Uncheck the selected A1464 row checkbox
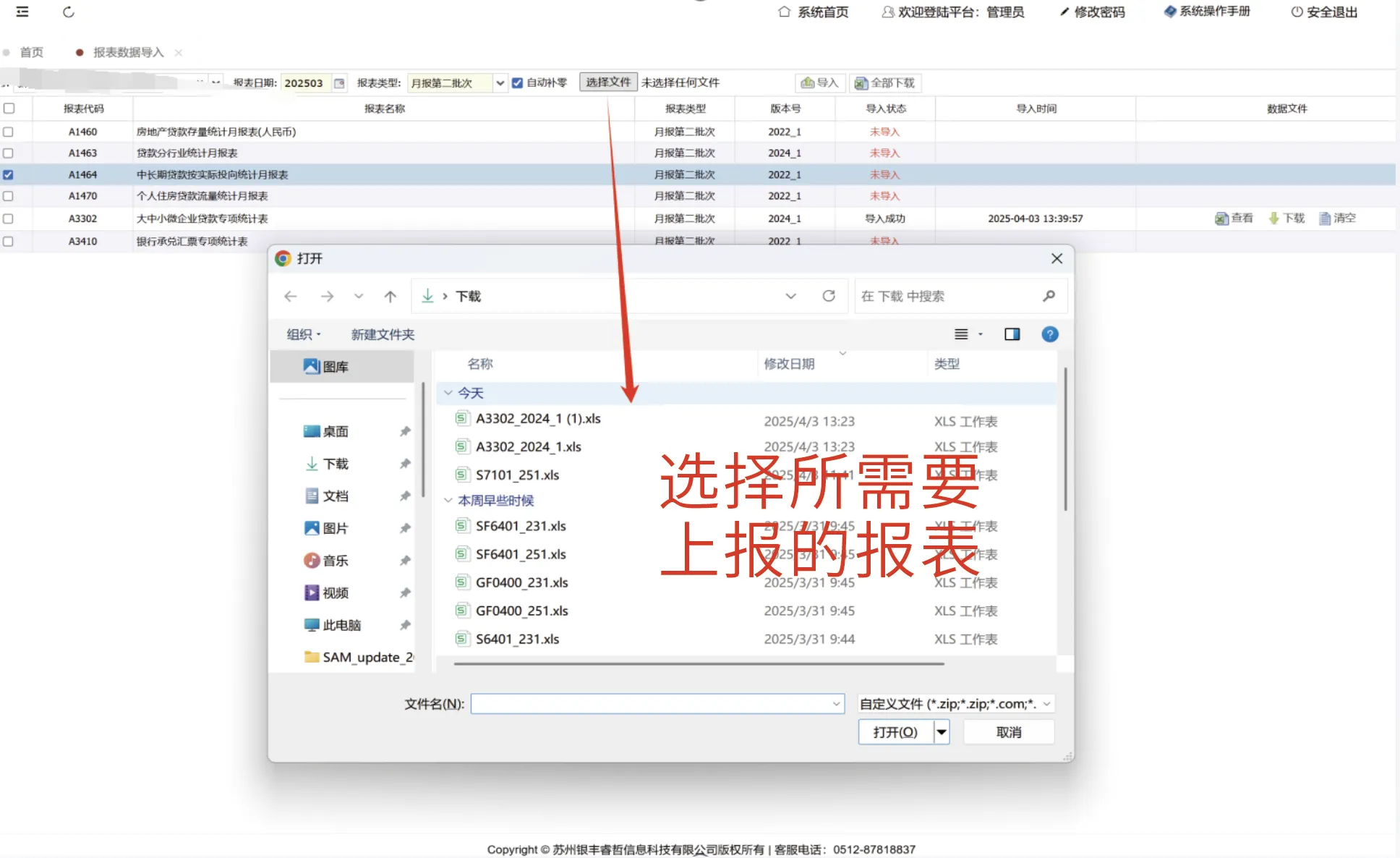 click(x=8, y=174)
